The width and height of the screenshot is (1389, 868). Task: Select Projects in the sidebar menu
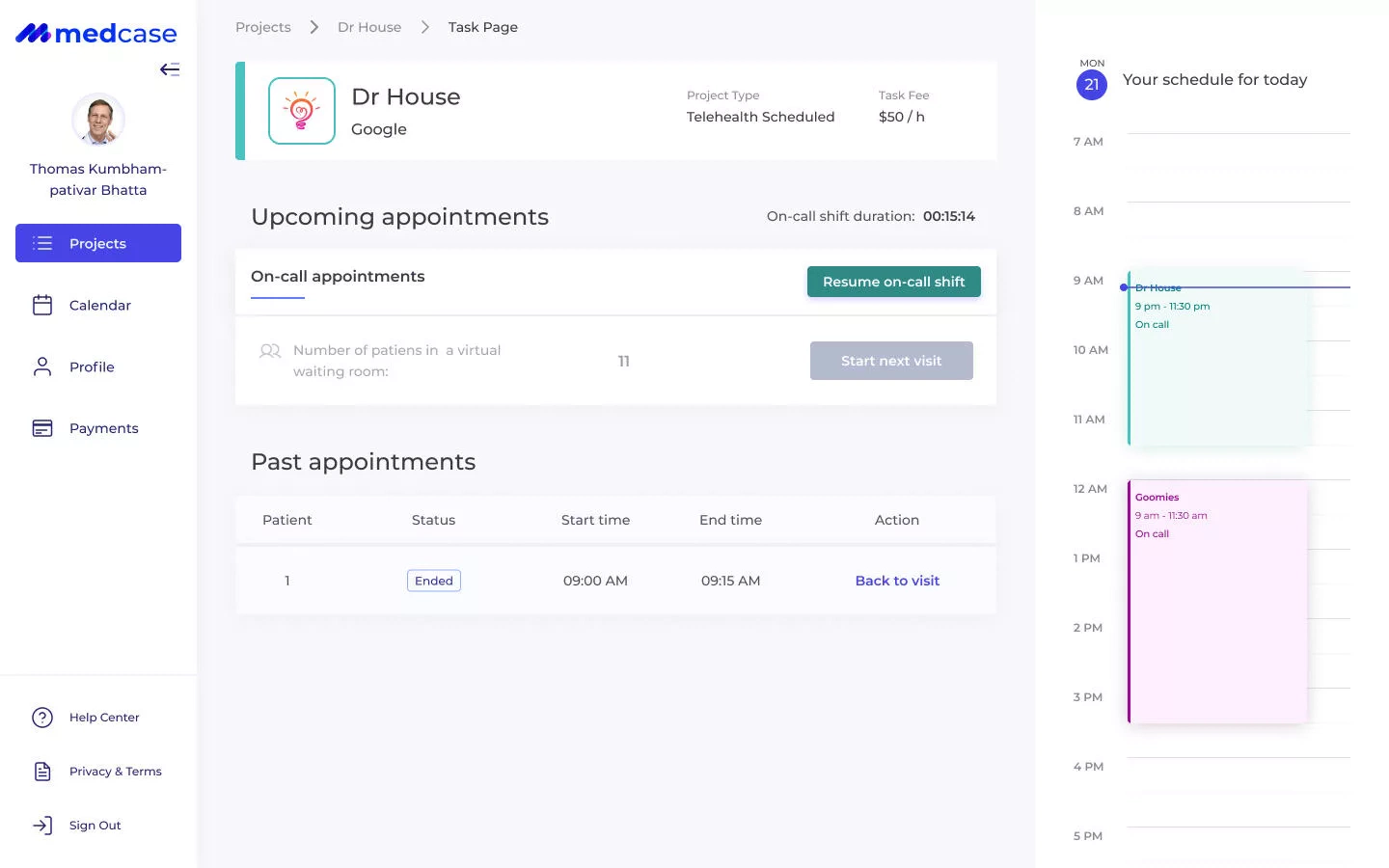pos(98,244)
